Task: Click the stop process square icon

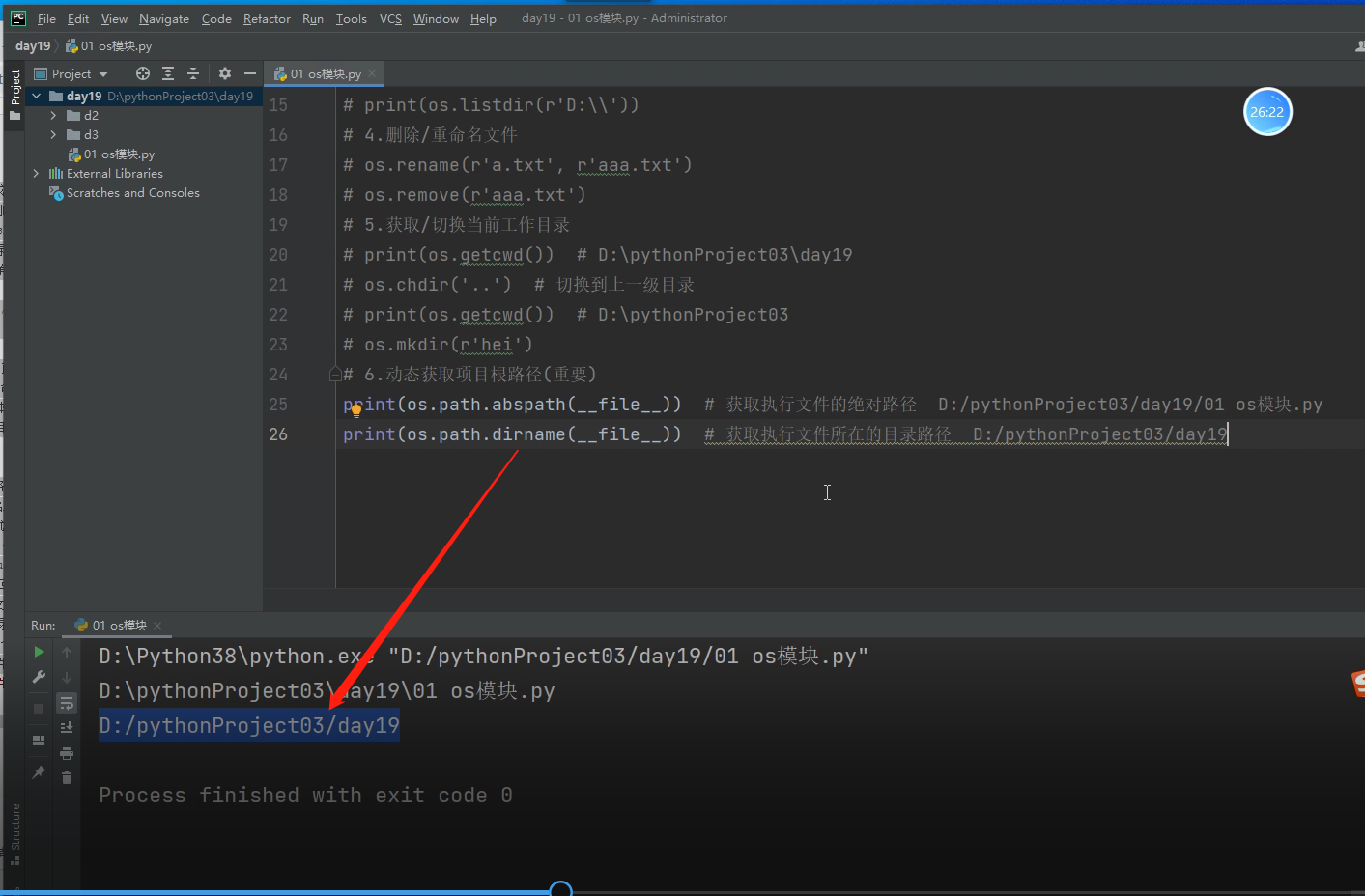Action: coord(39,709)
